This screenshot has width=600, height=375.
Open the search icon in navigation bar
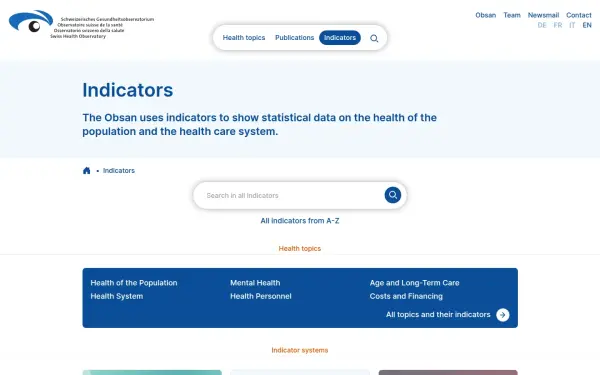click(374, 38)
